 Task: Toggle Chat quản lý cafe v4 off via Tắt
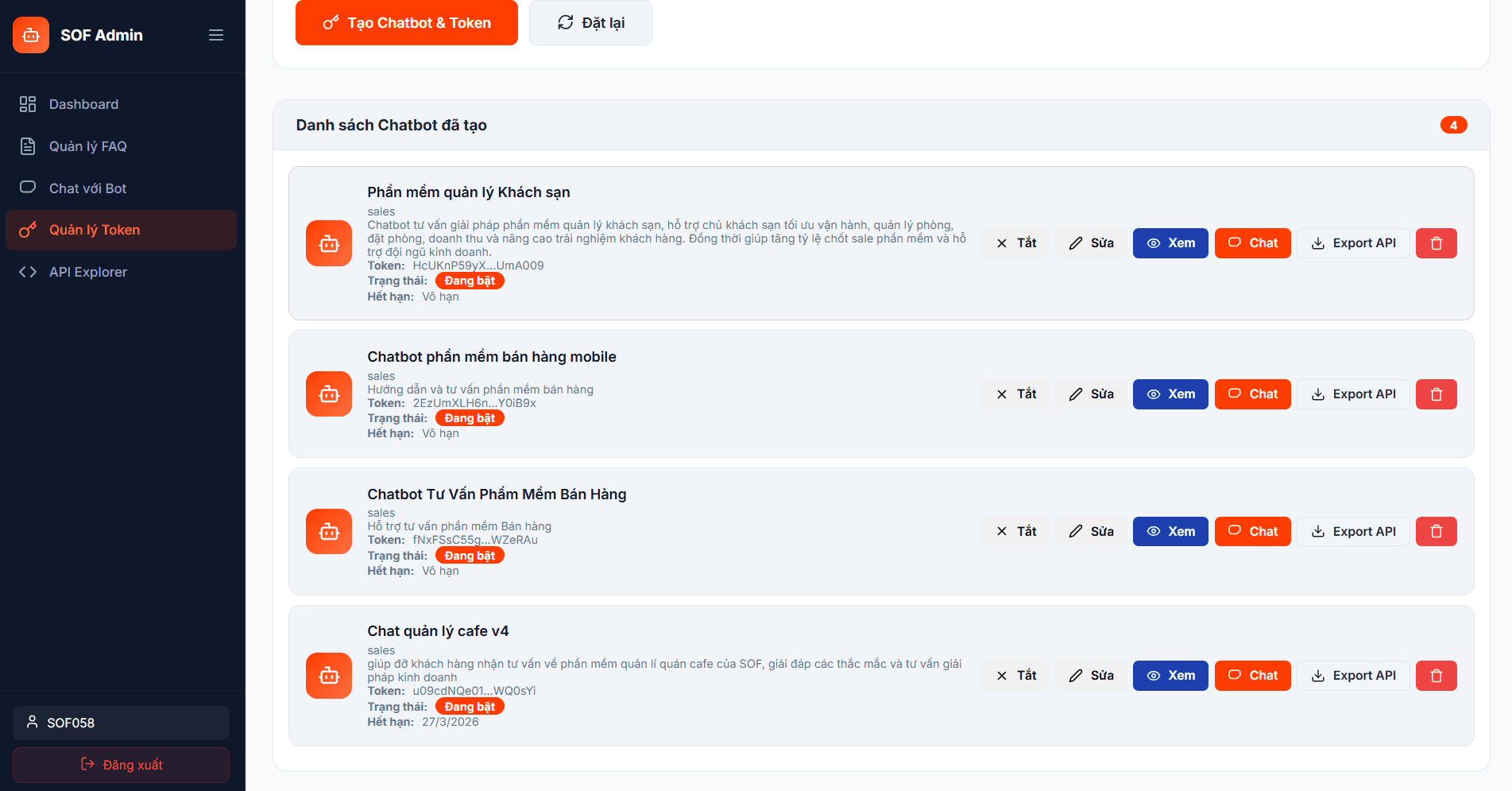[x=1015, y=675]
